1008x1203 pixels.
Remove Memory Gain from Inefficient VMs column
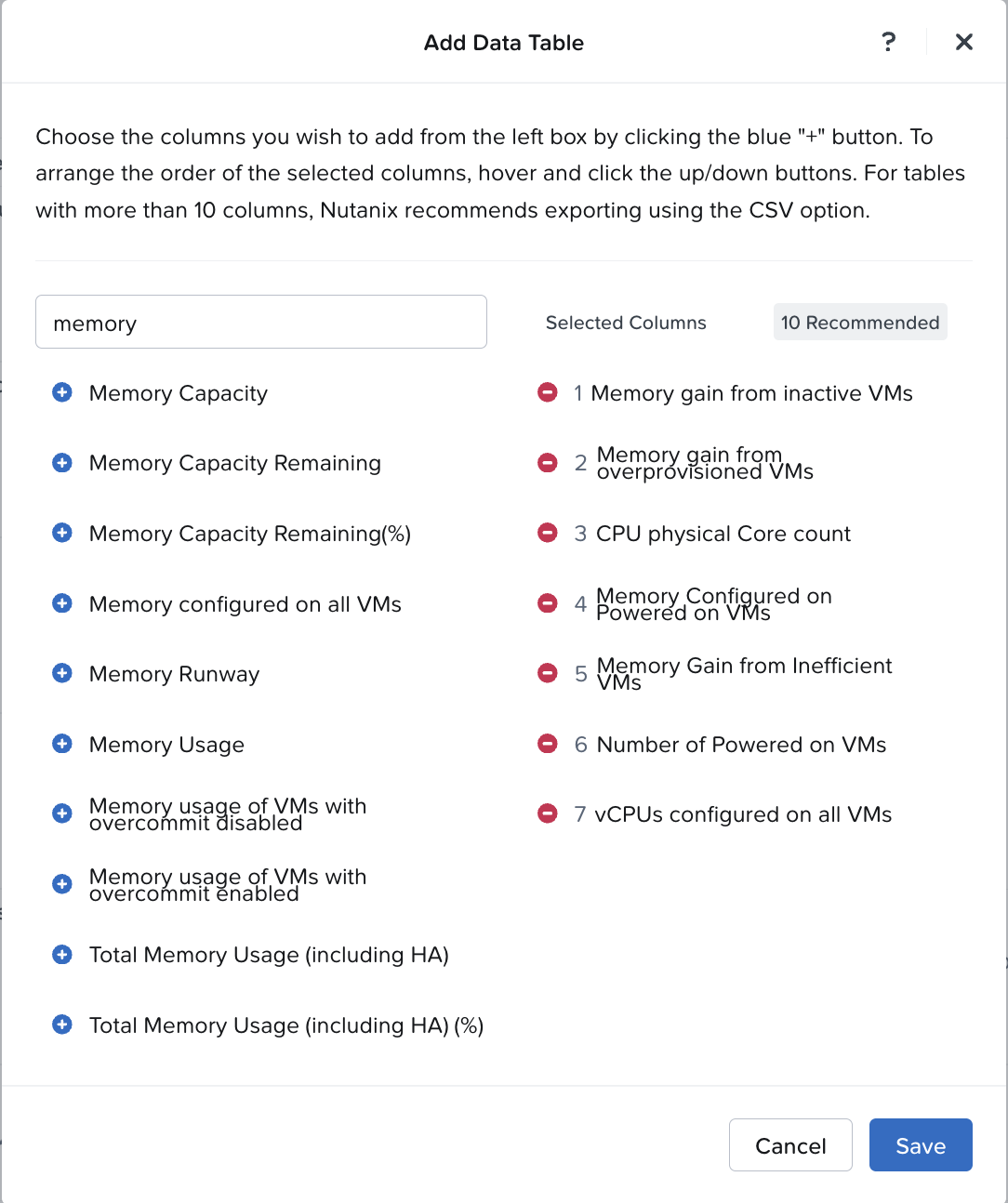pyautogui.click(x=548, y=673)
